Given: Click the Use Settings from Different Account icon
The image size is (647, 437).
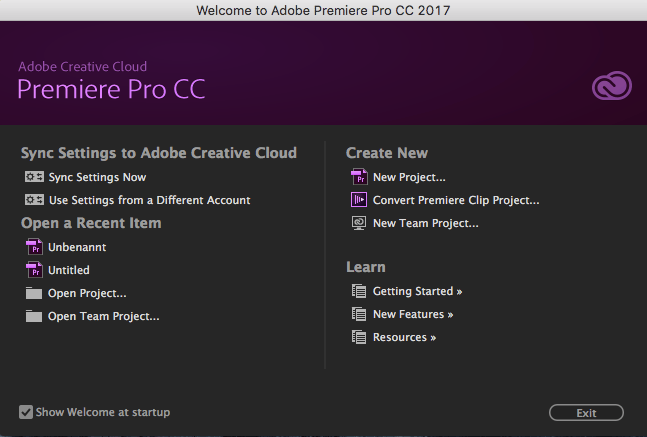Looking at the screenshot, I should click(x=34, y=200).
